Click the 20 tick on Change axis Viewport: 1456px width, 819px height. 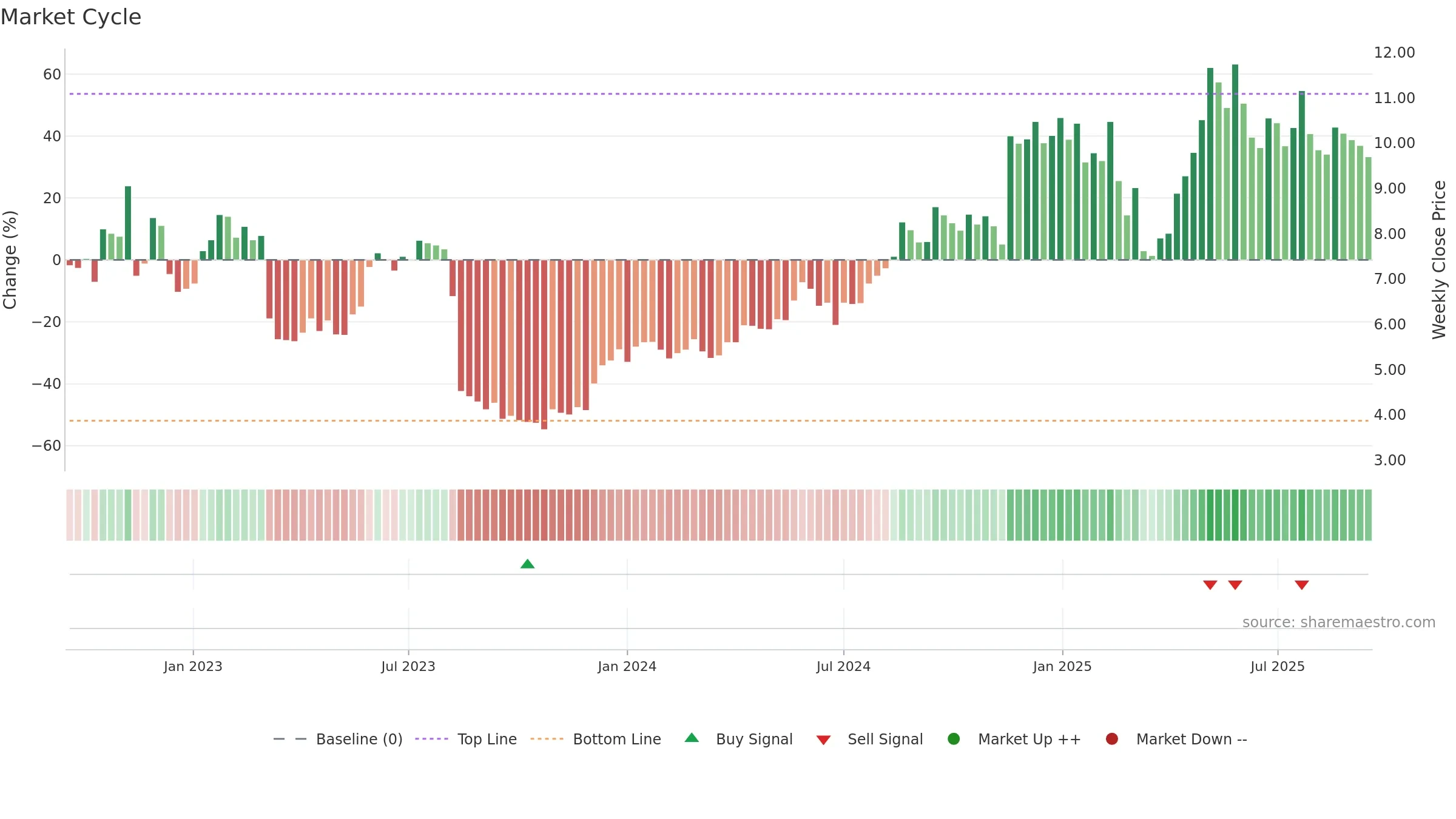click(52, 198)
